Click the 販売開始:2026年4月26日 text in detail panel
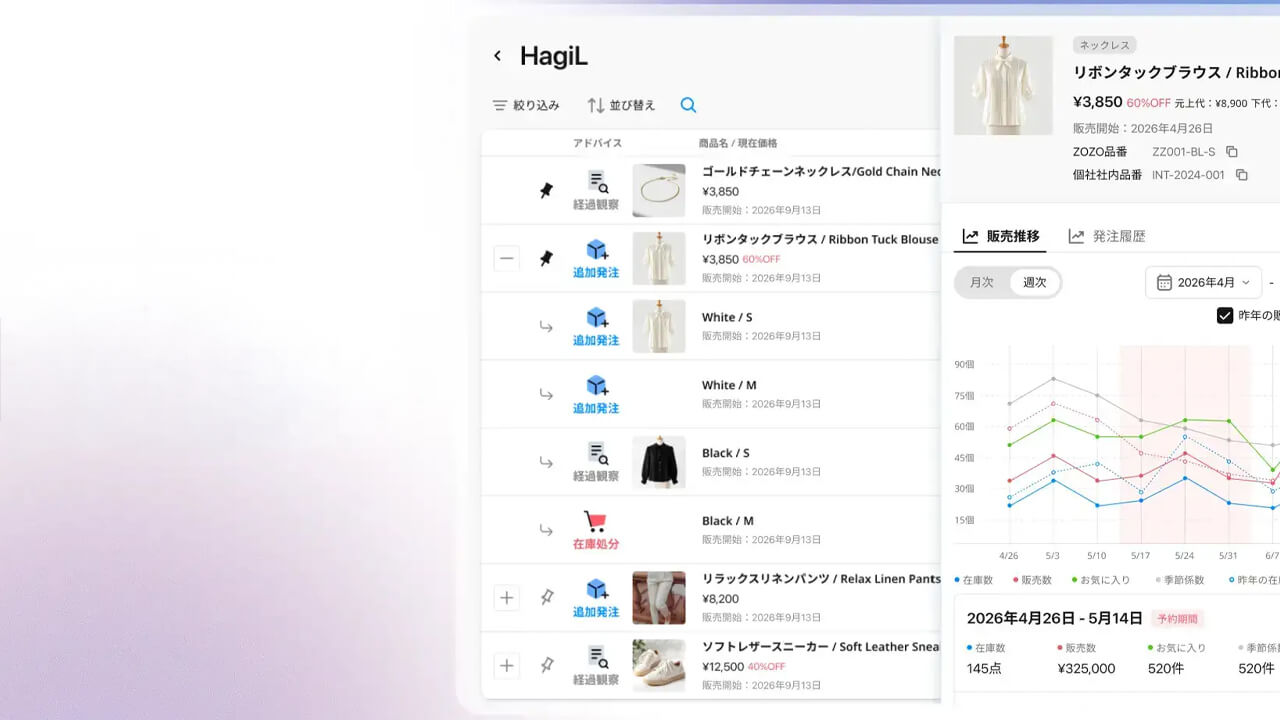This screenshot has width=1280, height=720. (x=1143, y=129)
